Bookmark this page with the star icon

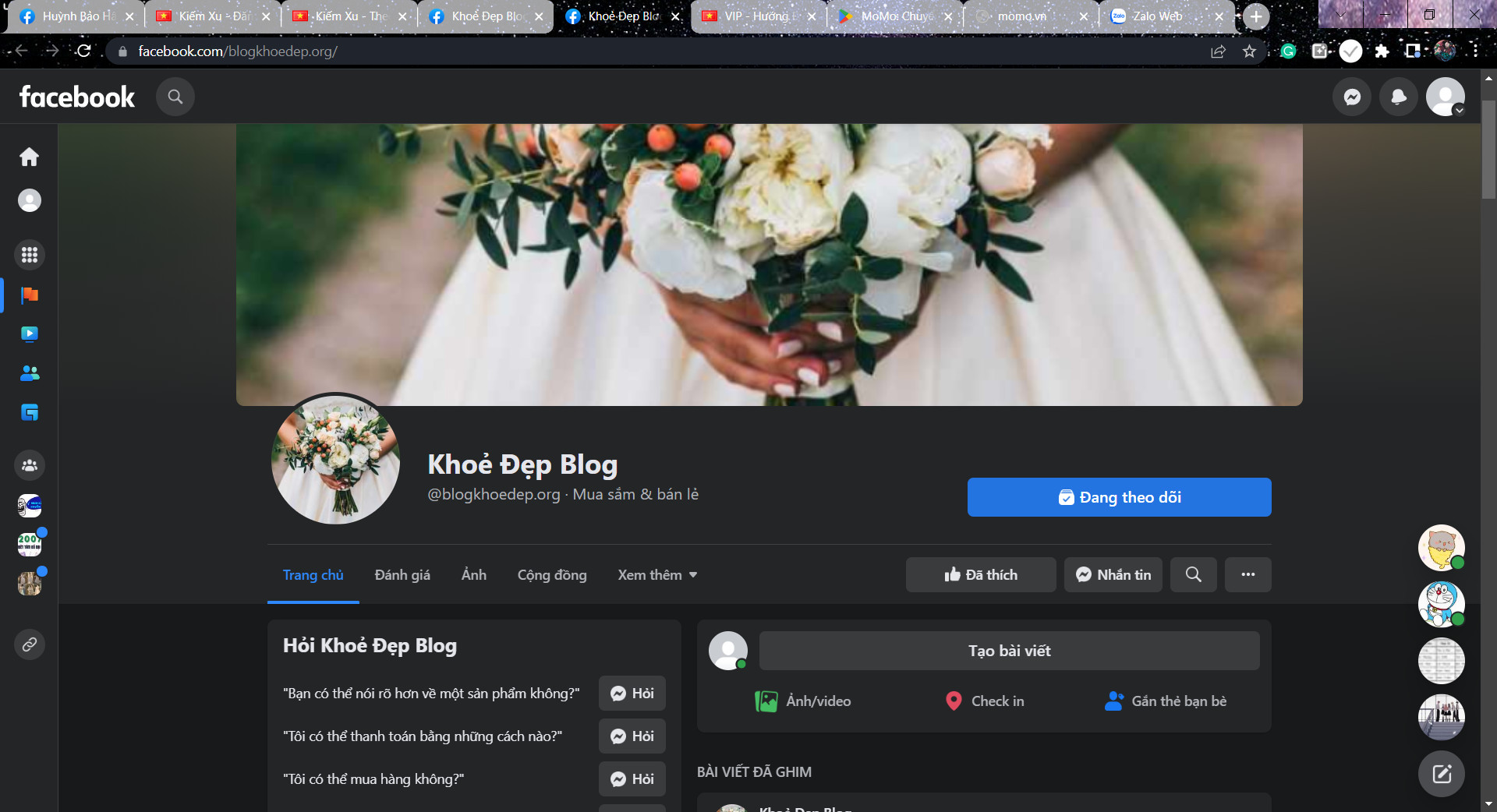click(1249, 51)
